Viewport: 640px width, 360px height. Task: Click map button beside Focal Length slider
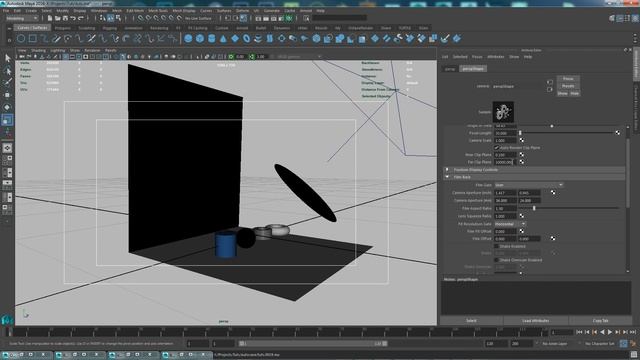coord(618,133)
